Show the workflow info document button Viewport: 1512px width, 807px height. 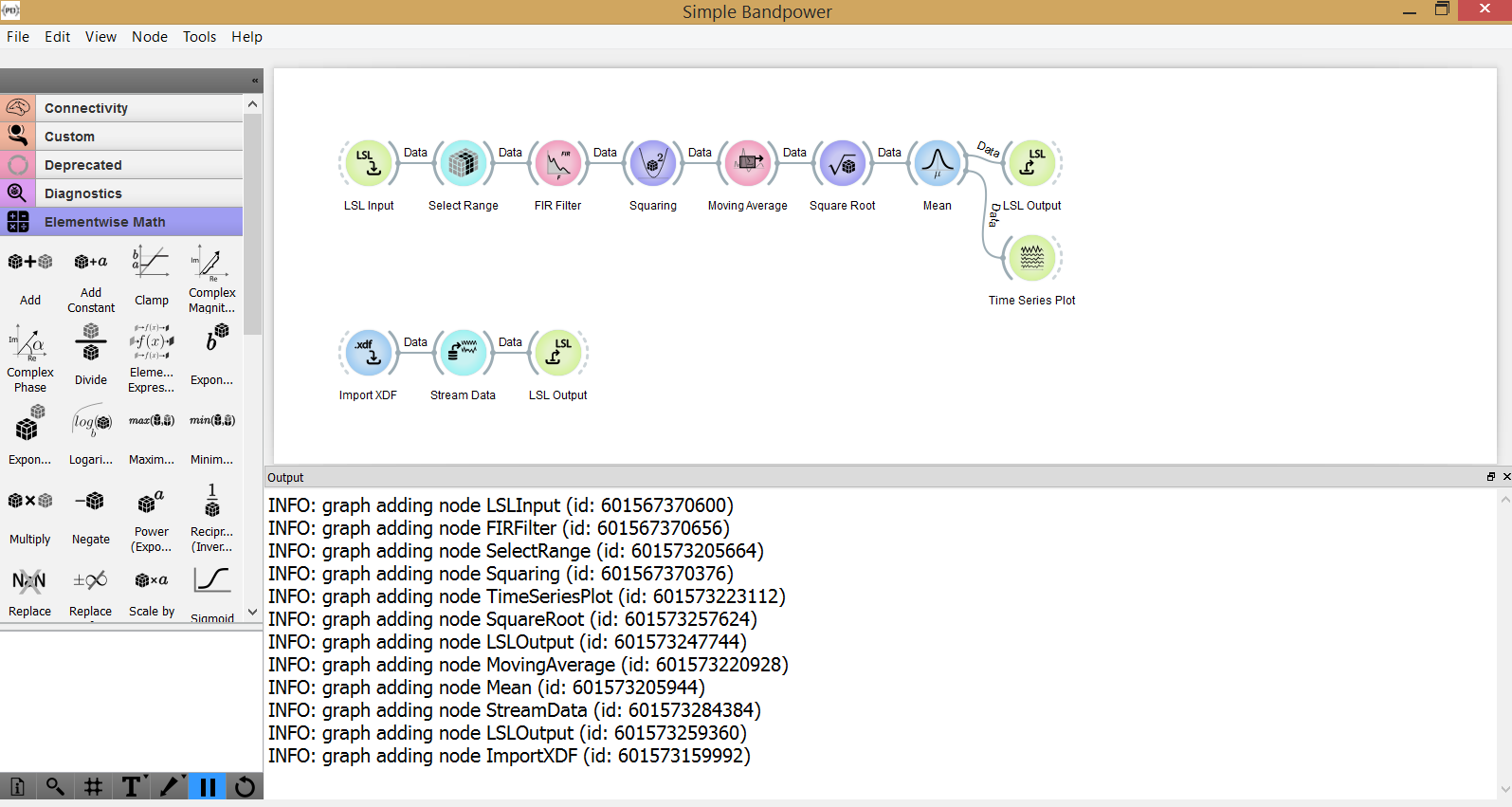click(x=18, y=786)
